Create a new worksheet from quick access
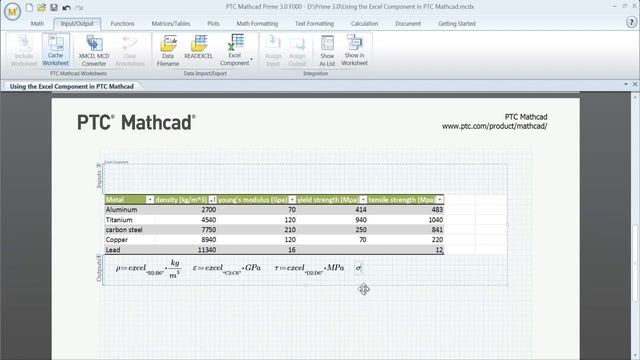This screenshot has height=360, width=640. pos(29,7)
